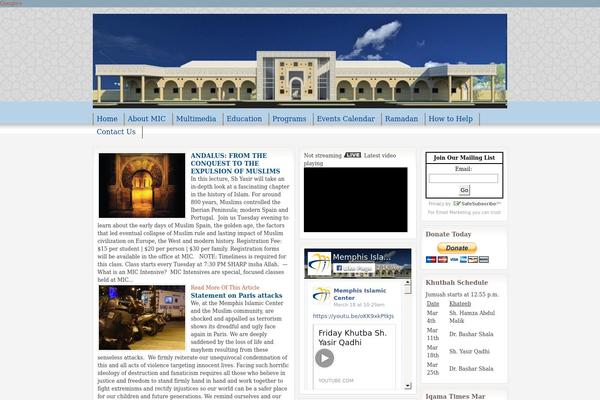Viewport: 600px width, 400px height.
Task: Open the Home menu item
Action: point(107,119)
